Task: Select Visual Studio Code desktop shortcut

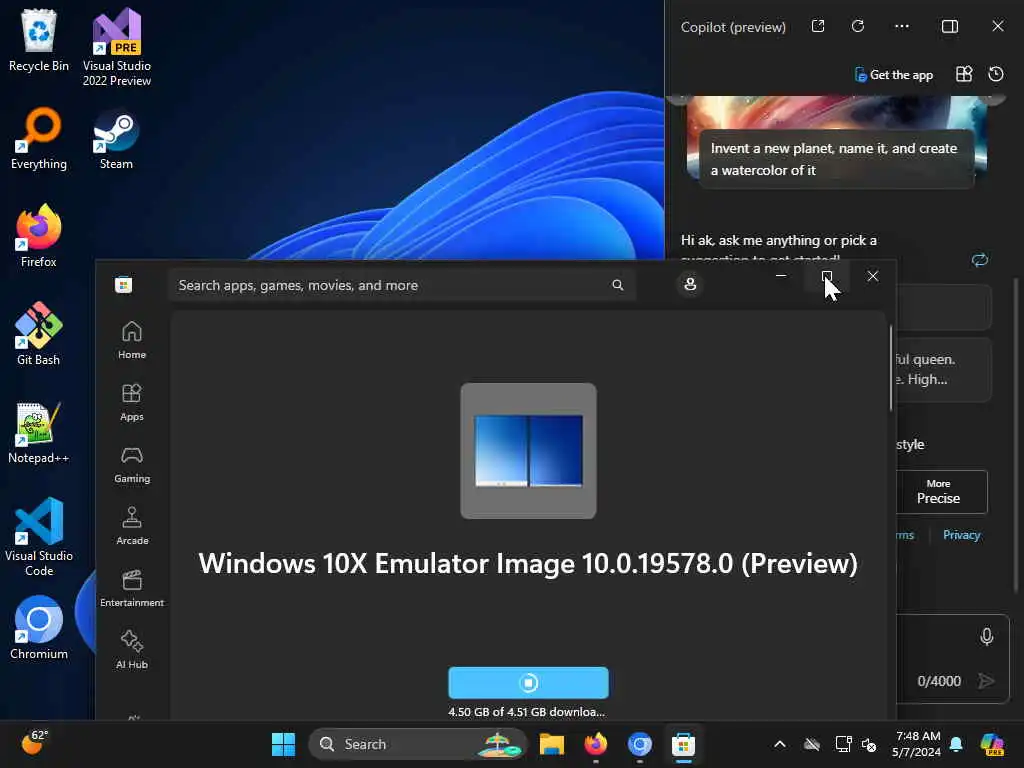Action: (x=39, y=537)
